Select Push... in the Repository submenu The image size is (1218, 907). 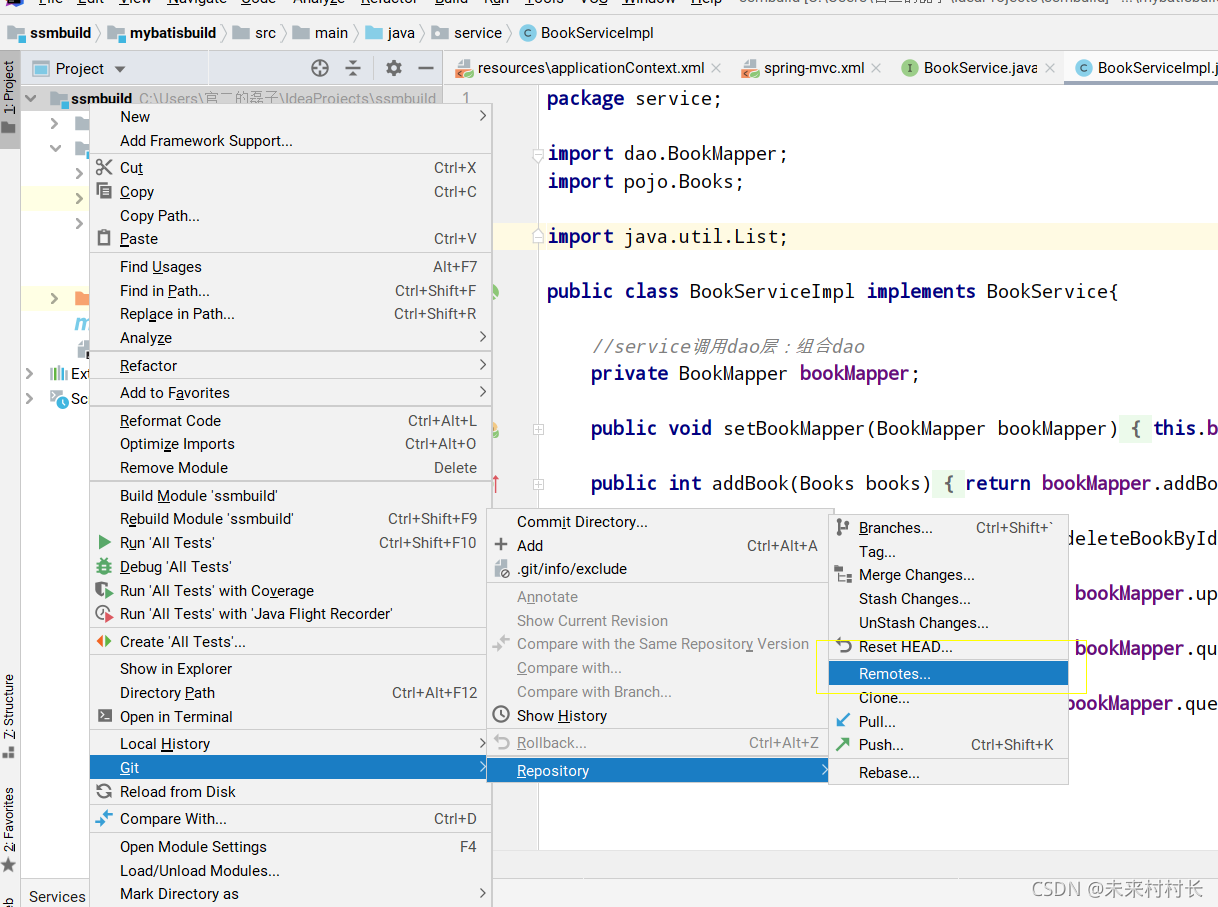pos(949,745)
